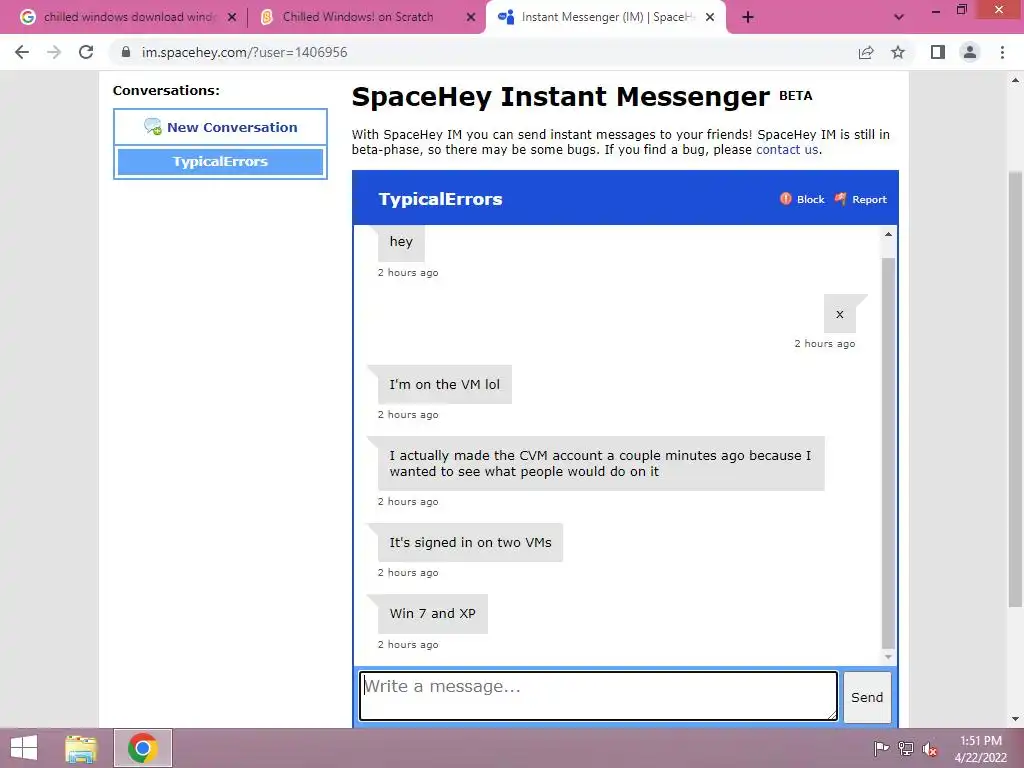Open the browser side panel
The width and height of the screenshot is (1024, 768).
click(x=938, y=52)
